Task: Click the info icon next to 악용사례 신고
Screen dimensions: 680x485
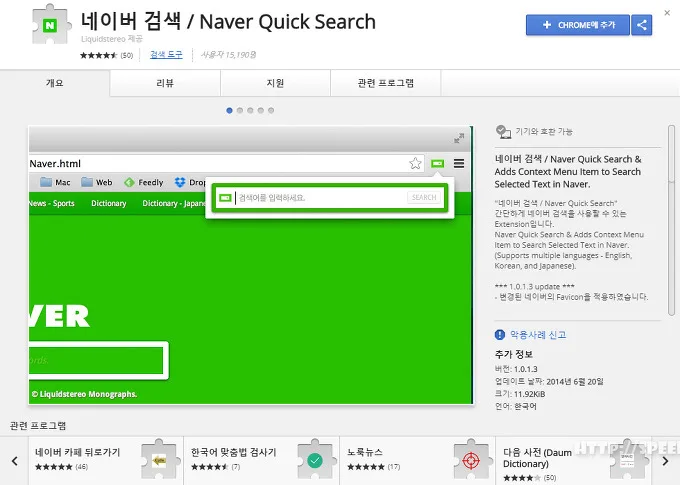Action: tap(500, 334)
